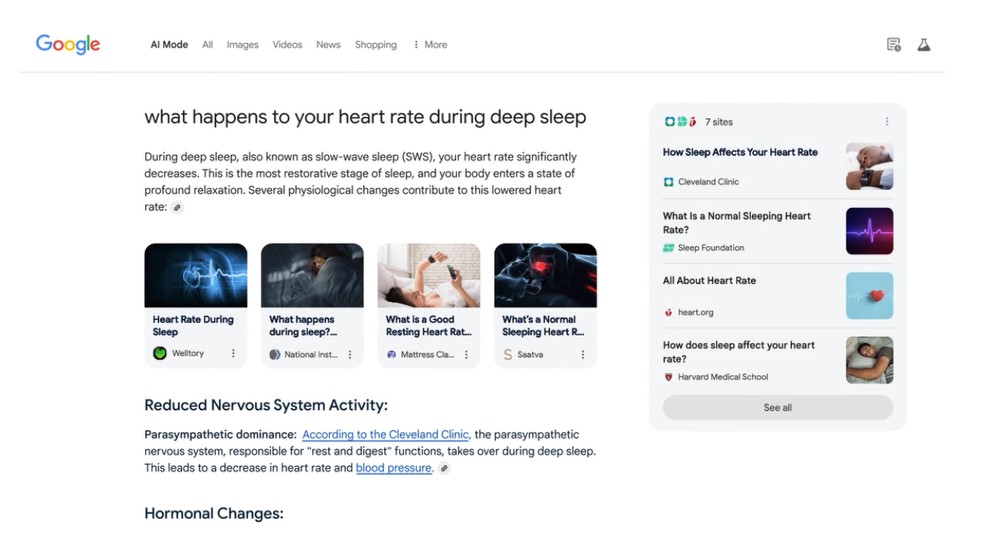Click the Google logo
The width and height of the screenshot is (984, 547).
pos(68,44)
